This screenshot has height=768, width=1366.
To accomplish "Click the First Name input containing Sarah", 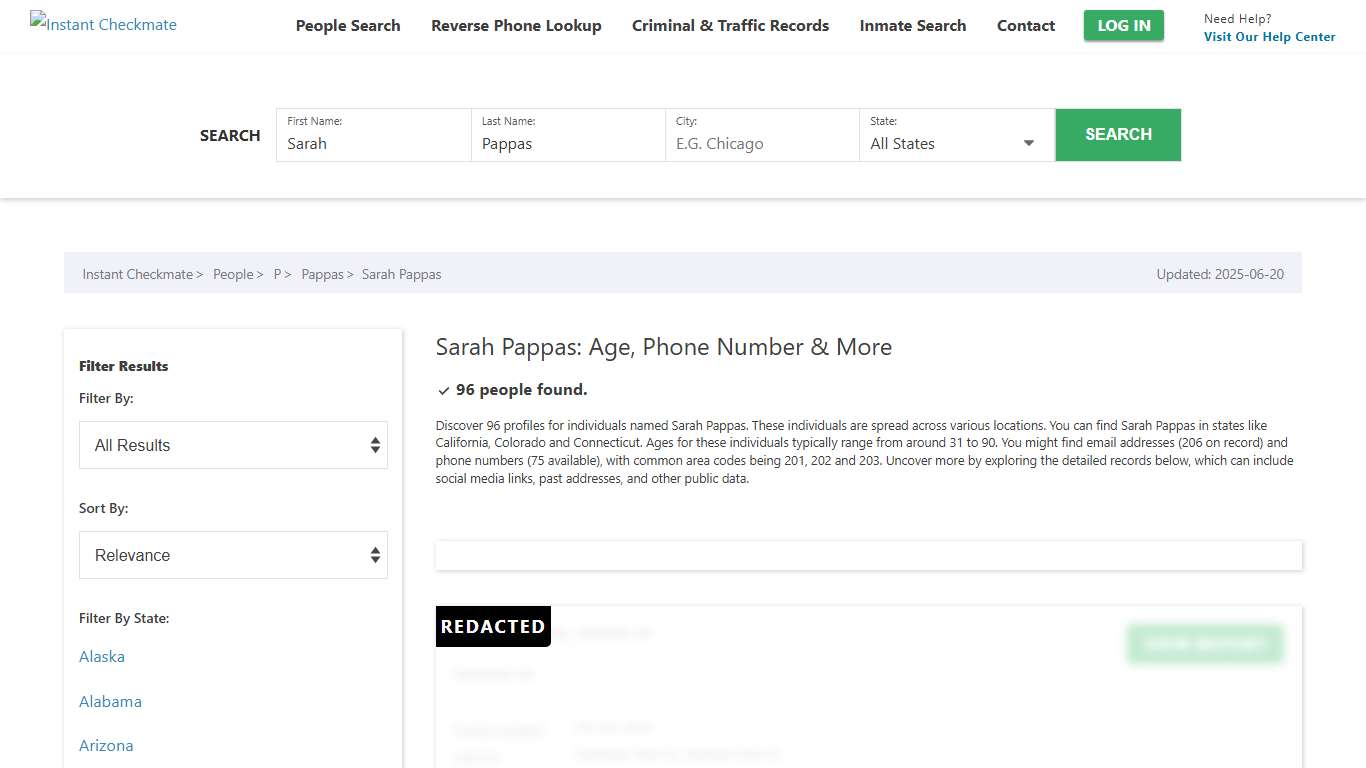I will pos(373,143).
